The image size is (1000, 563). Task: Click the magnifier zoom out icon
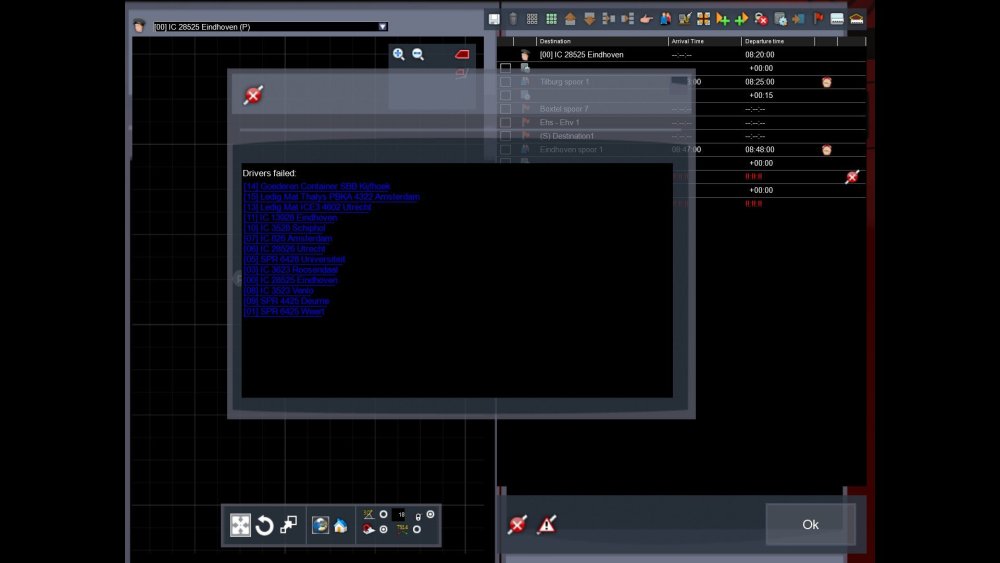point(418,55)
